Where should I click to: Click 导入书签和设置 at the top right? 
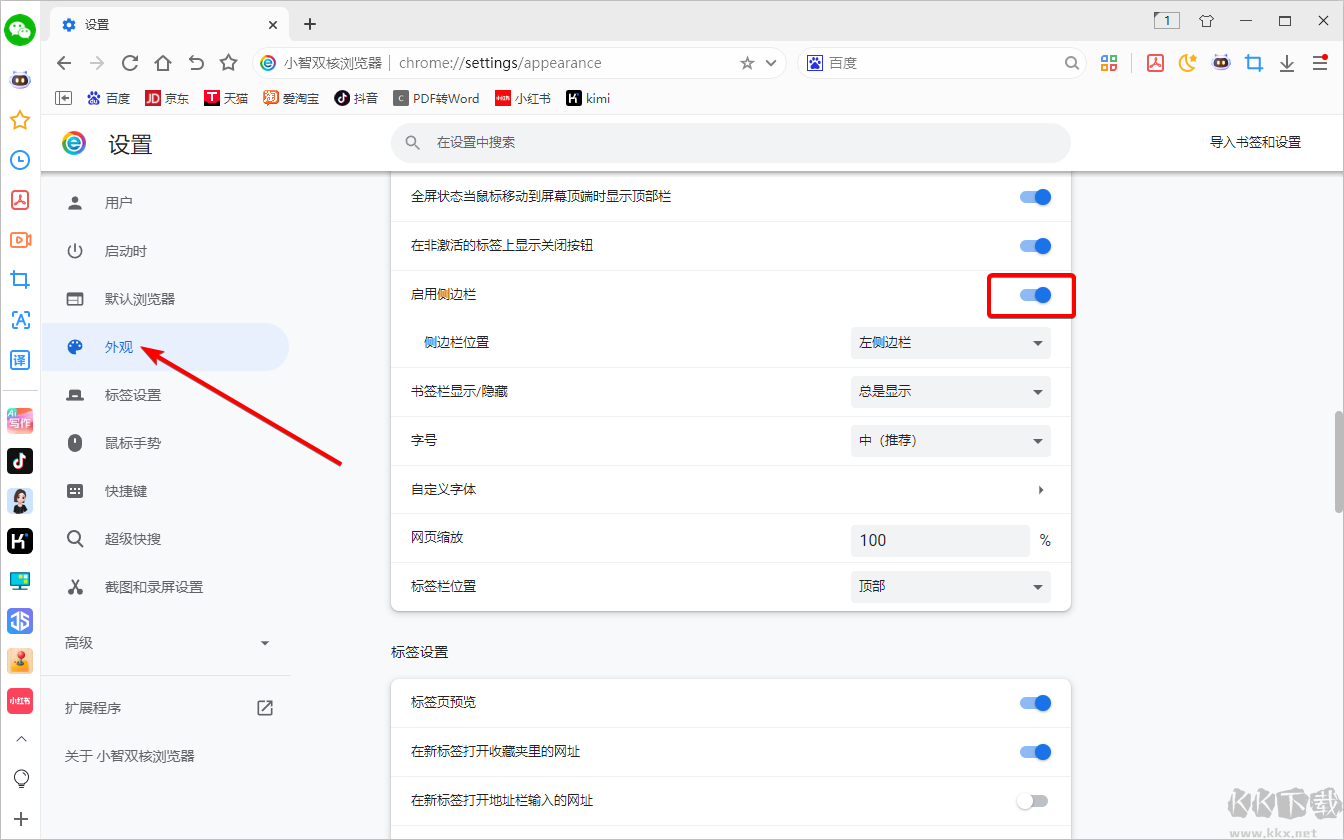(x=1255, y=142)
